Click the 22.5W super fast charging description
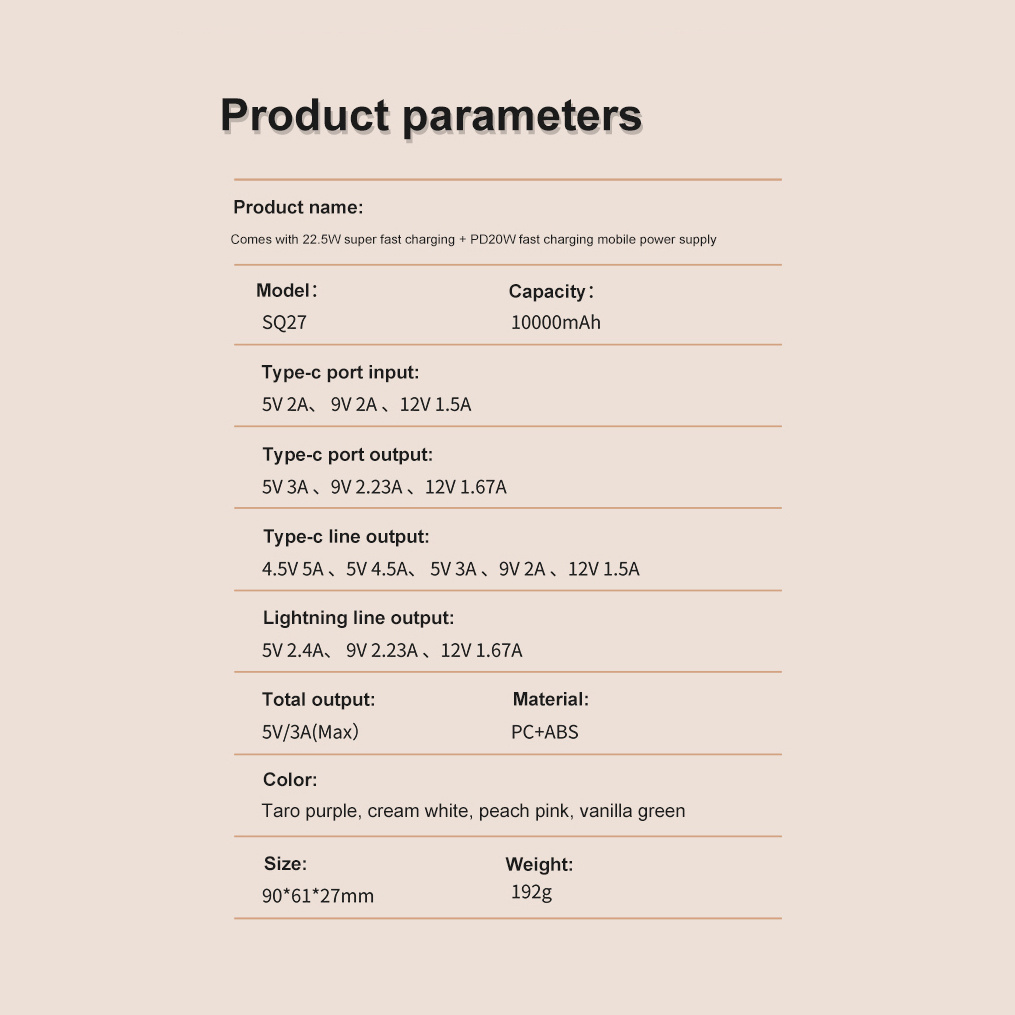The height and width of the screenshot is (1015, 1015). click(x=473, y=240)
